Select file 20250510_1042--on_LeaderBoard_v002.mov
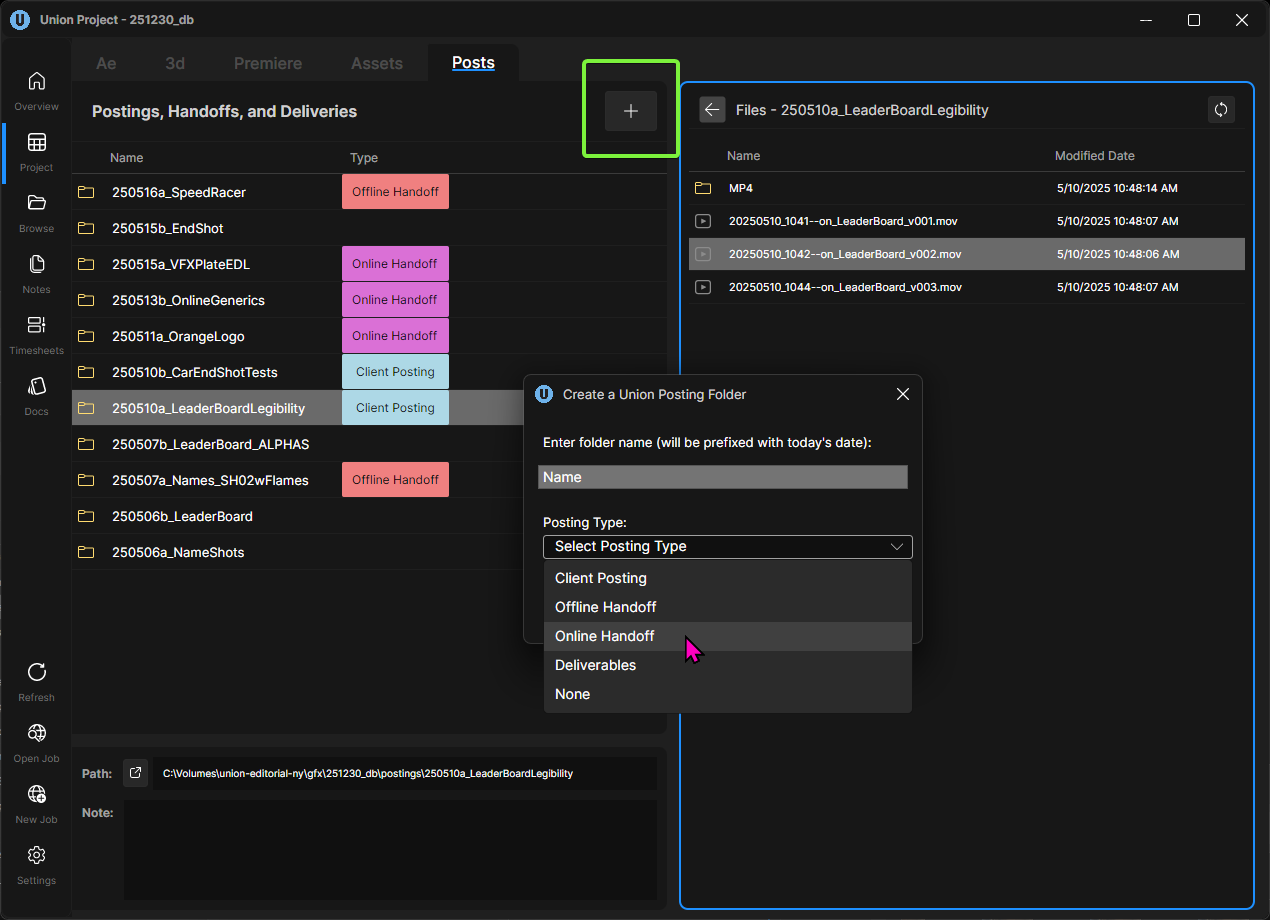 967,254
